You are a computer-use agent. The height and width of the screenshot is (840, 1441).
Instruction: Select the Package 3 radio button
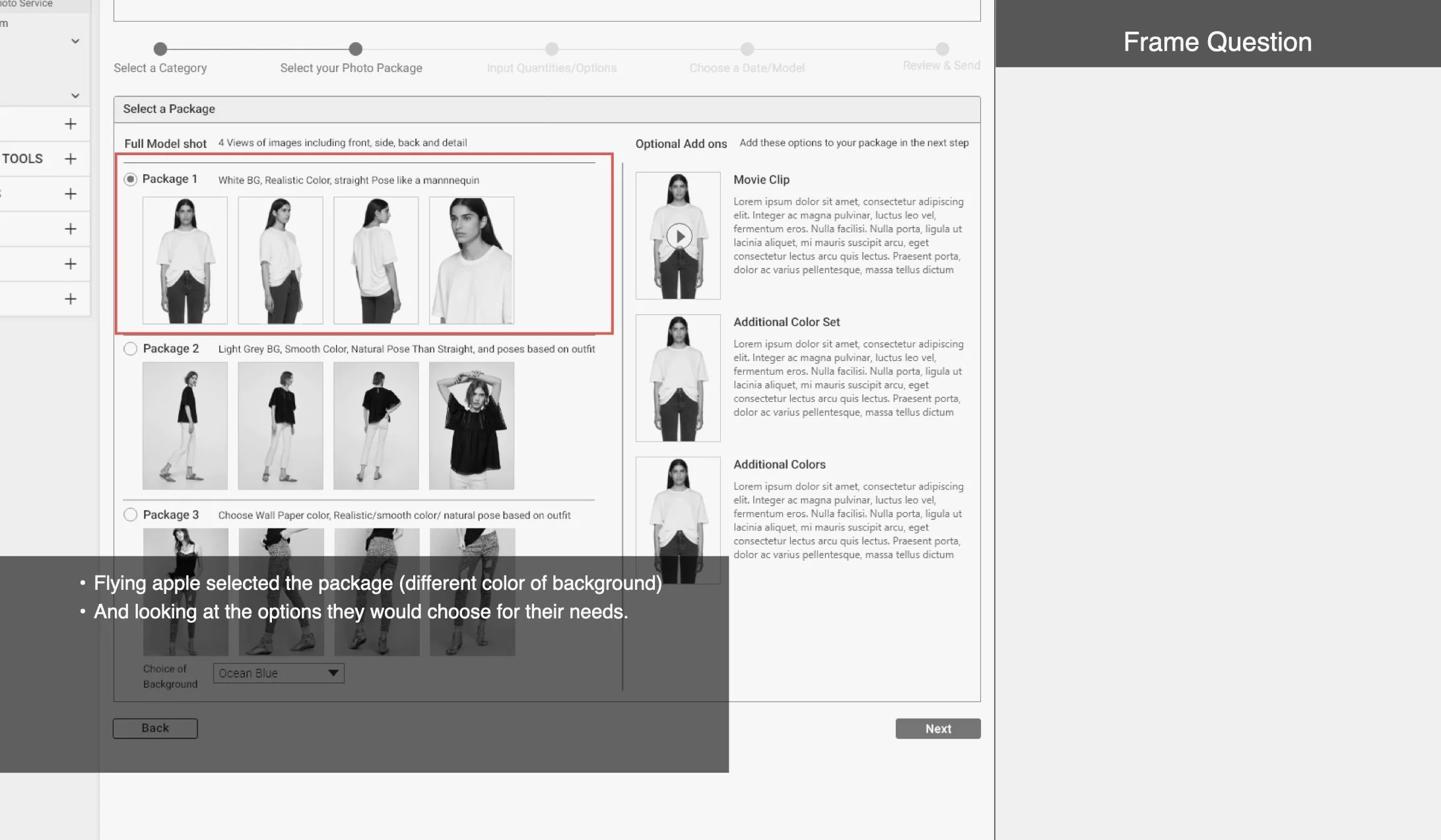pos(131,515)
